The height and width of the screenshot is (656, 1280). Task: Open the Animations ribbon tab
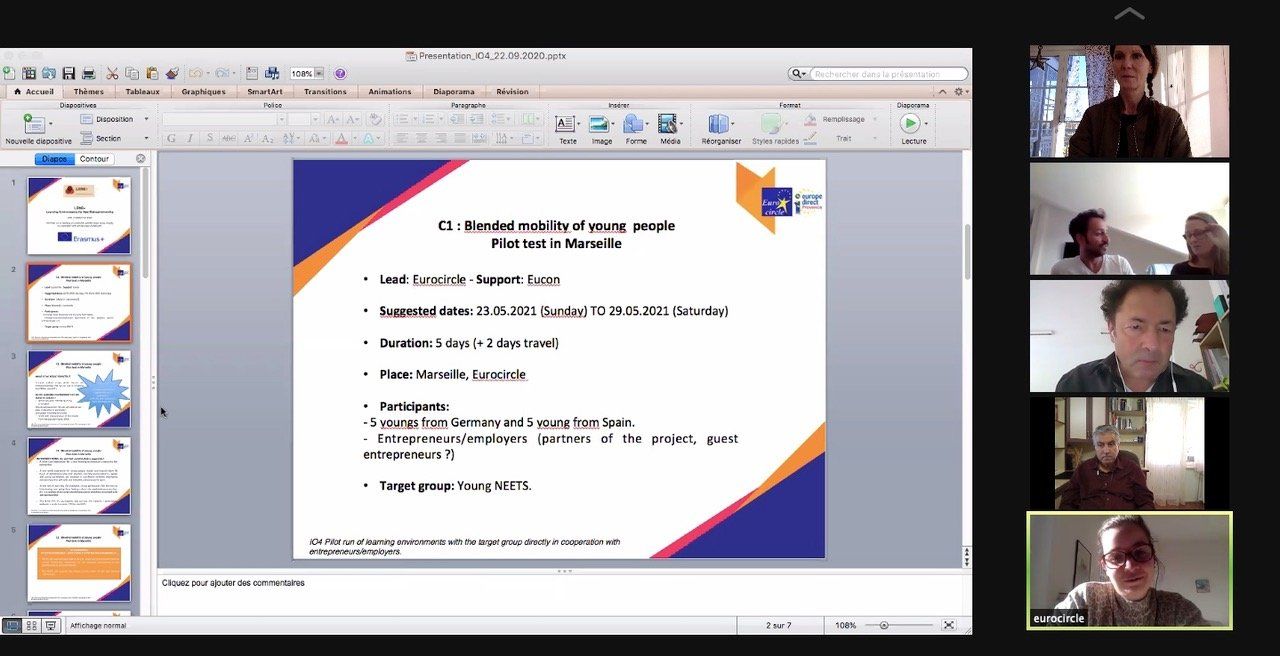pyautogui.click(x=389, y=91)
